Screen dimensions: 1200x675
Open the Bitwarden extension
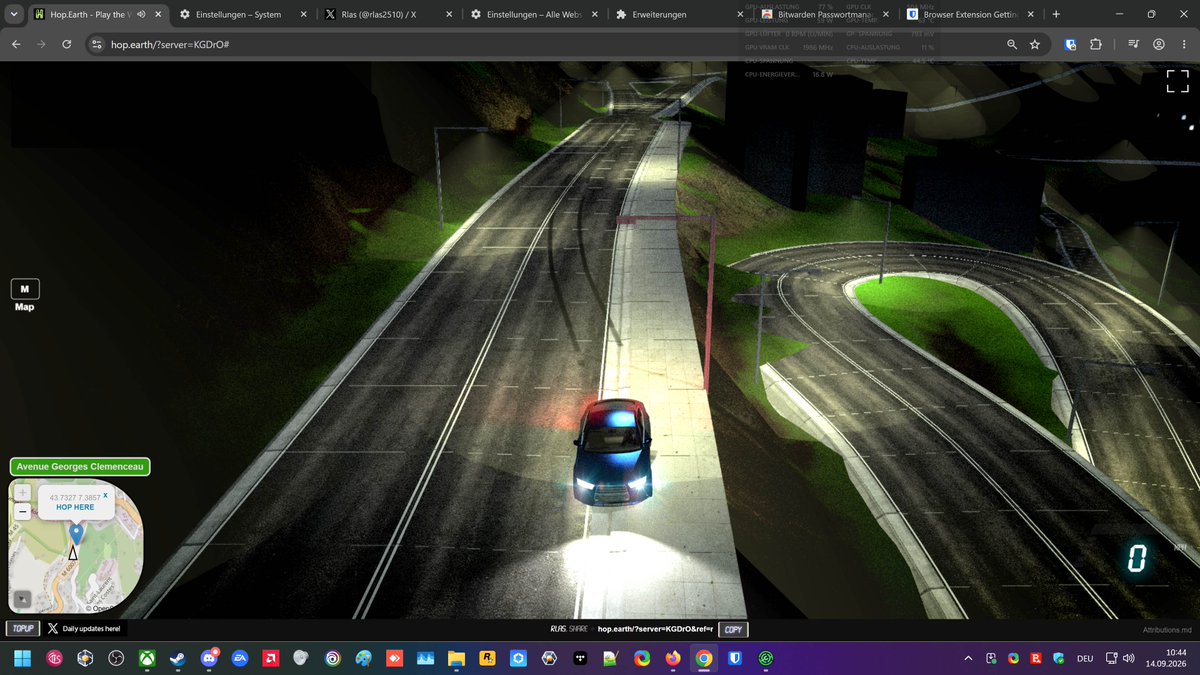click(1071, 45)
